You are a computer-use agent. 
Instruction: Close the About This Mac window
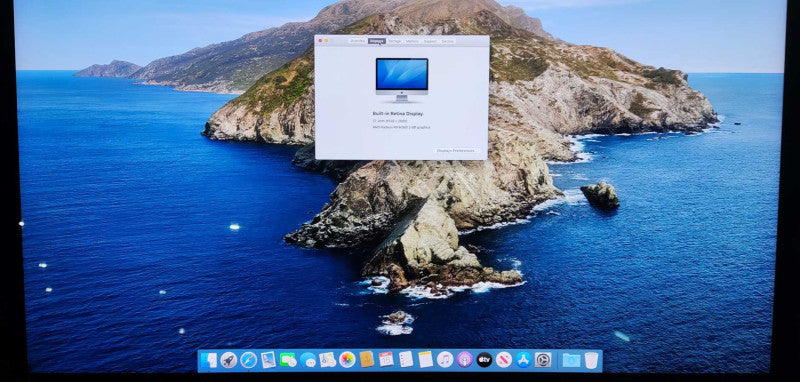(x=320, y=41)
